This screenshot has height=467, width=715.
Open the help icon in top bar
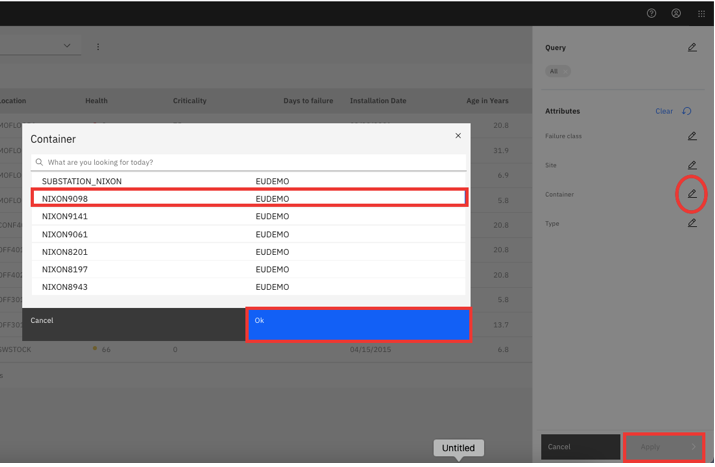click(651, 13)
